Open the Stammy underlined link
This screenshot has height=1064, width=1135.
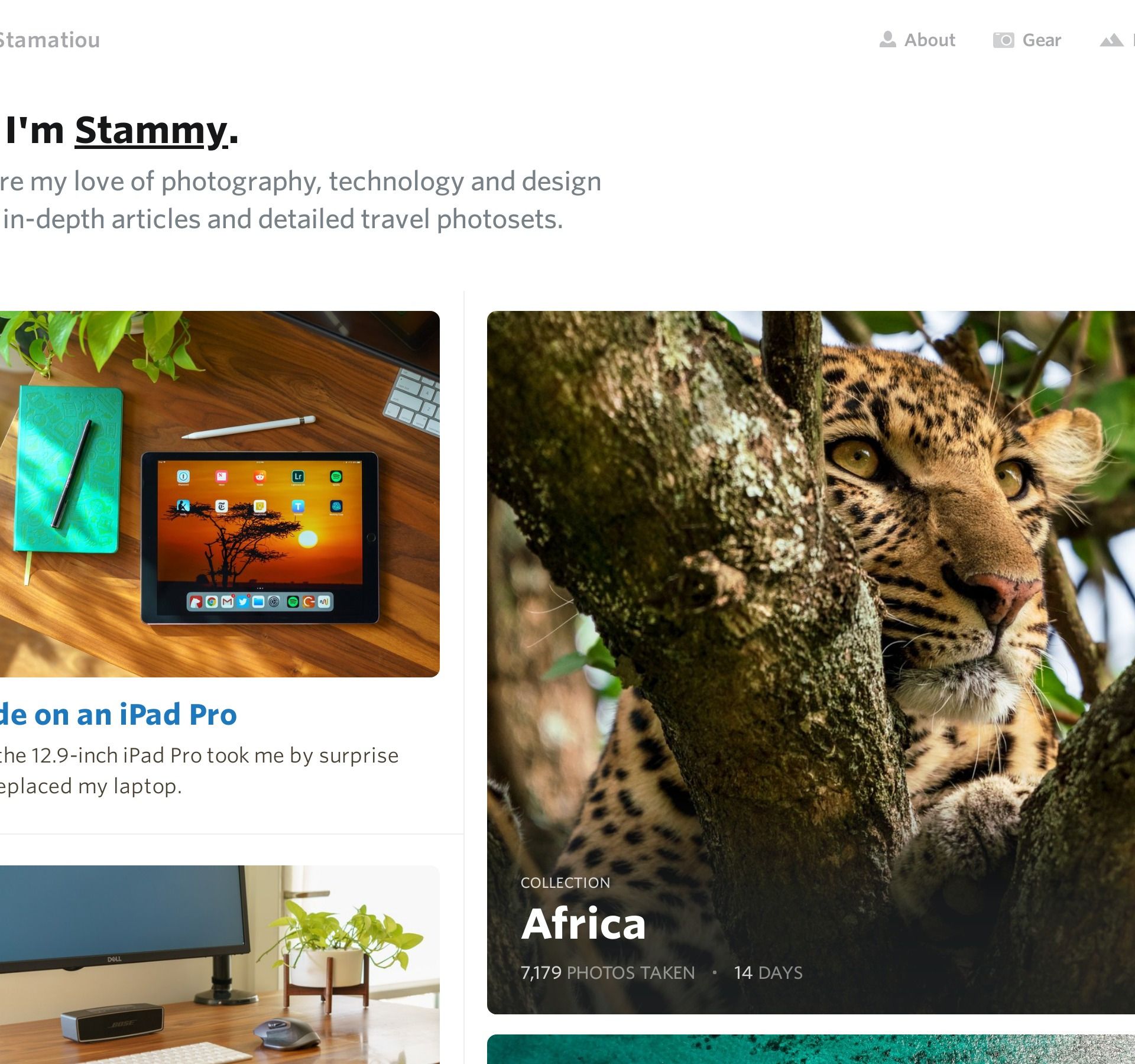pyautogui.click(x=151, y=130)
